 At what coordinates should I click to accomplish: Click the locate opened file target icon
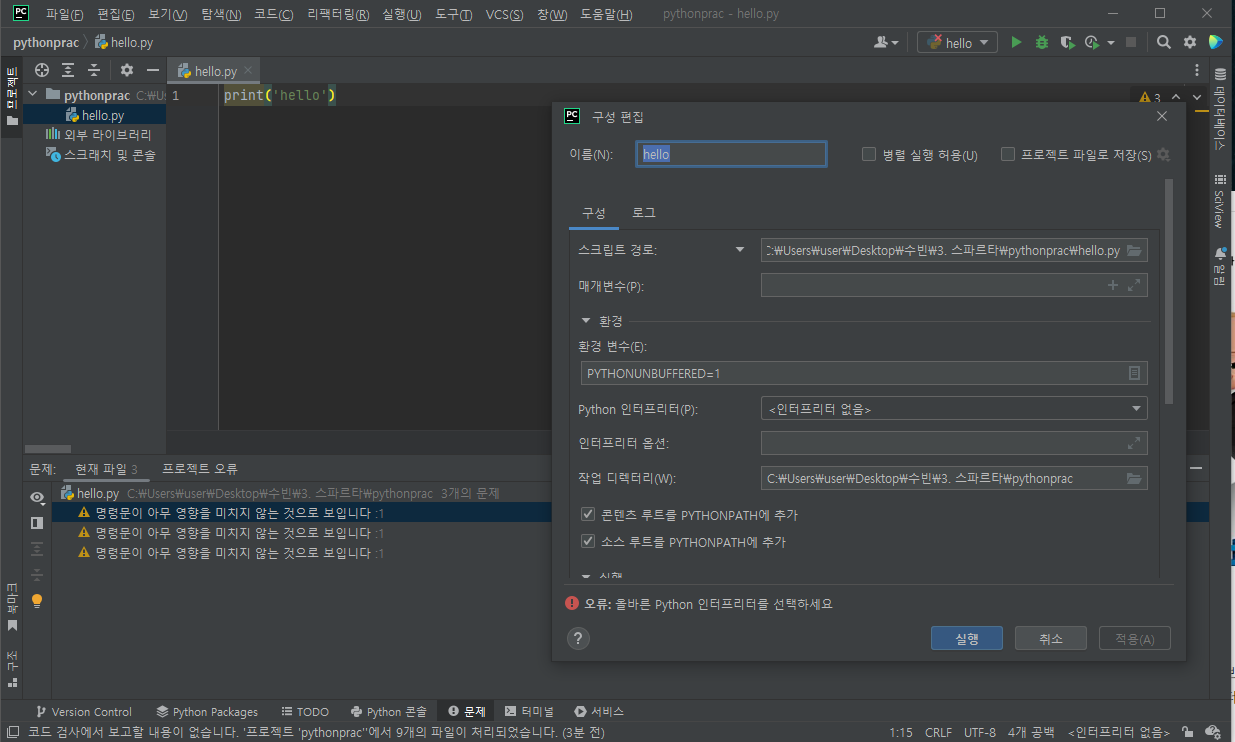tap(42, 70)
